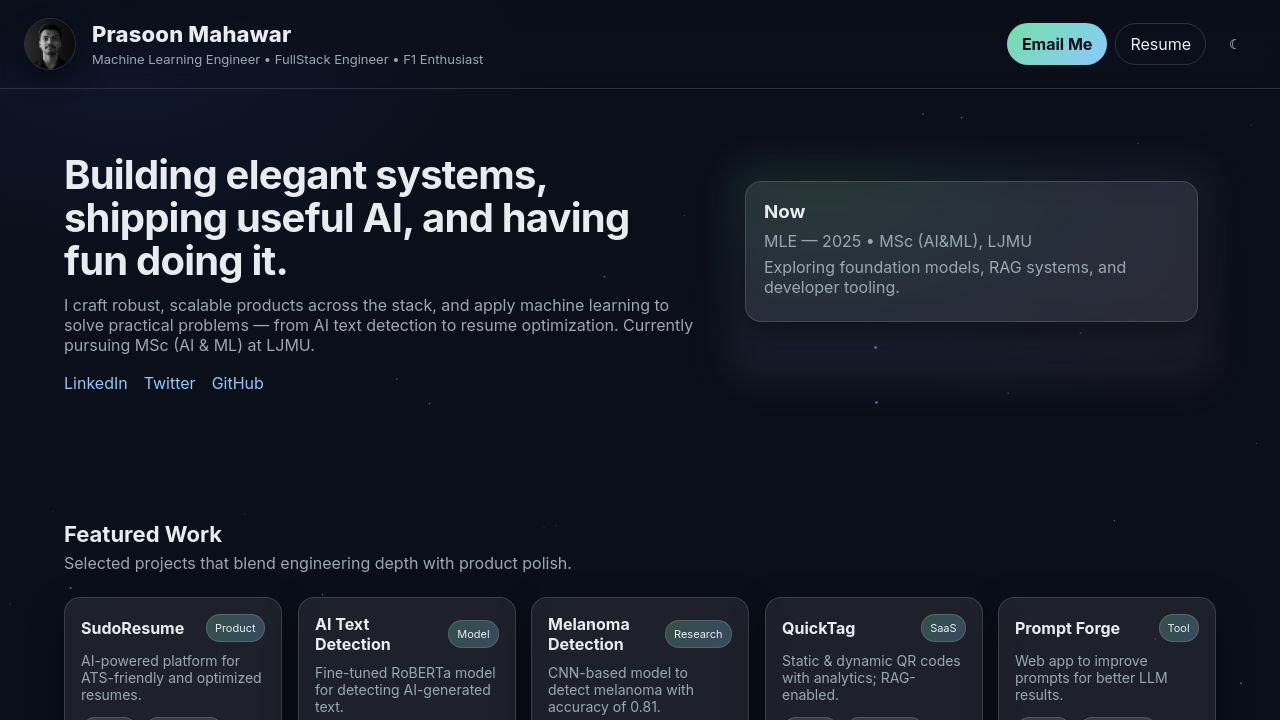Click the 'Building elegant systems' headline
This screenshot has width=1280, height=720.
[347, 218]
